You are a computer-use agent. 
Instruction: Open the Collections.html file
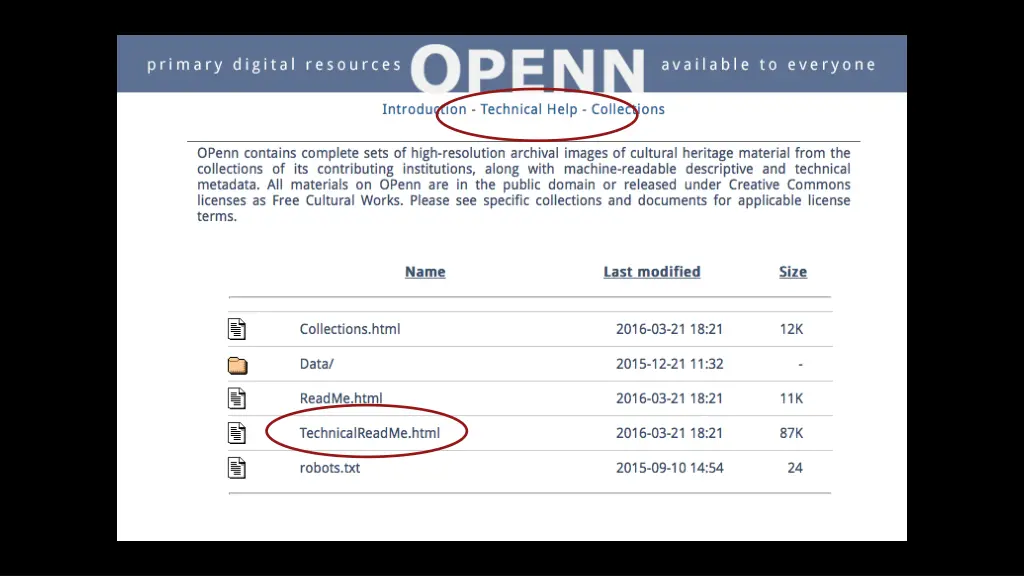tap(350, 329)
